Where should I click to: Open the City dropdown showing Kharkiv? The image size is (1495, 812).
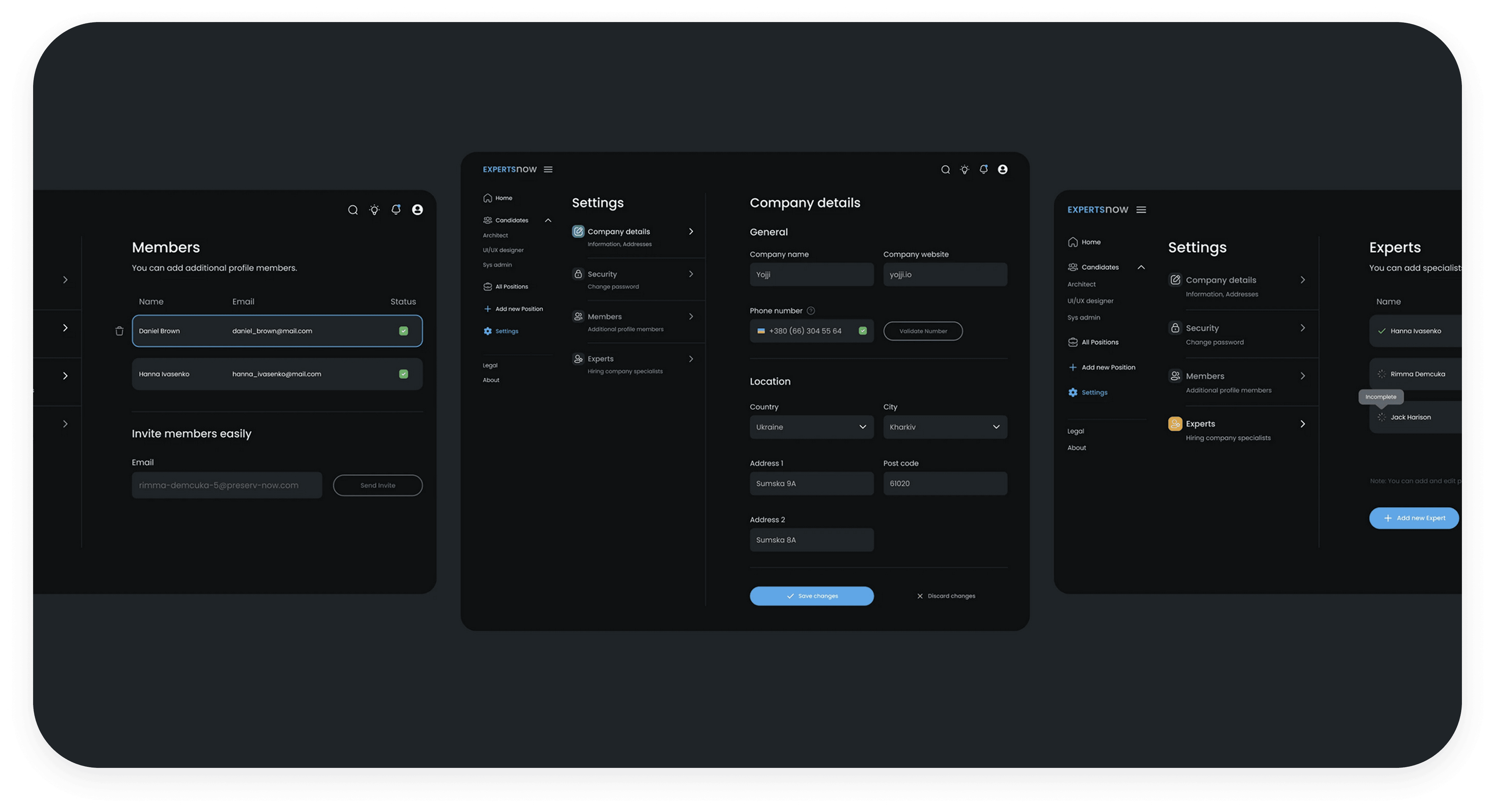(x=945, y=427)
